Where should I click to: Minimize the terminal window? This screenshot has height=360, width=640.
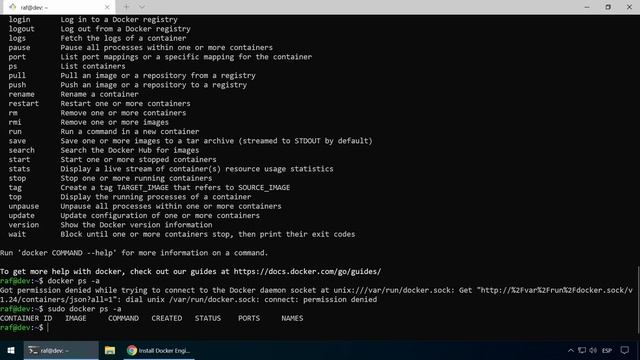(x=587, y=7)
